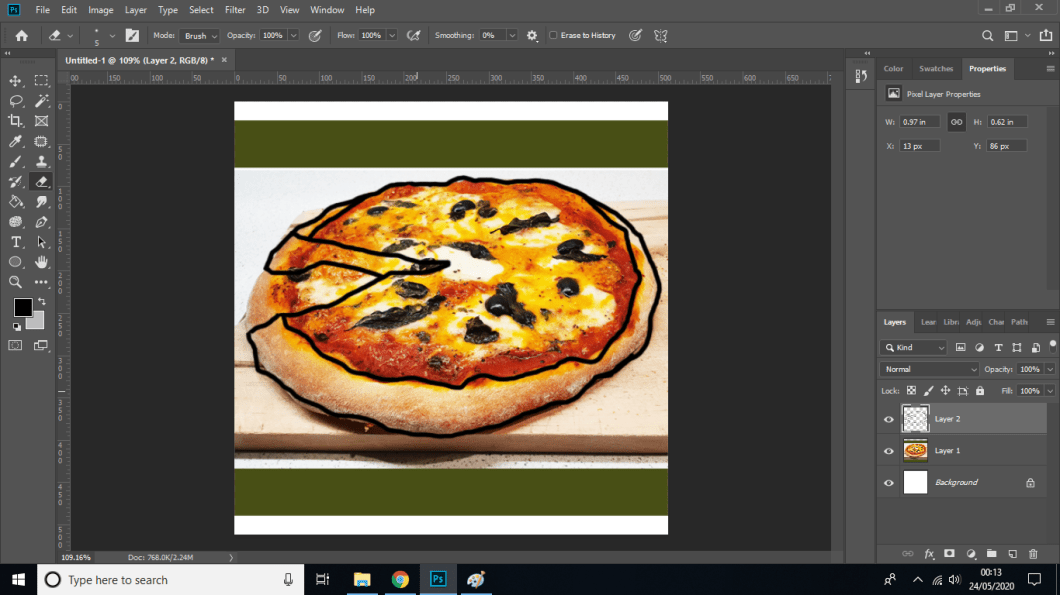Image resolution: width=1060 pixels, height=595 pixels.
Task: Select the Brush tool
Action: coord(14,161)
